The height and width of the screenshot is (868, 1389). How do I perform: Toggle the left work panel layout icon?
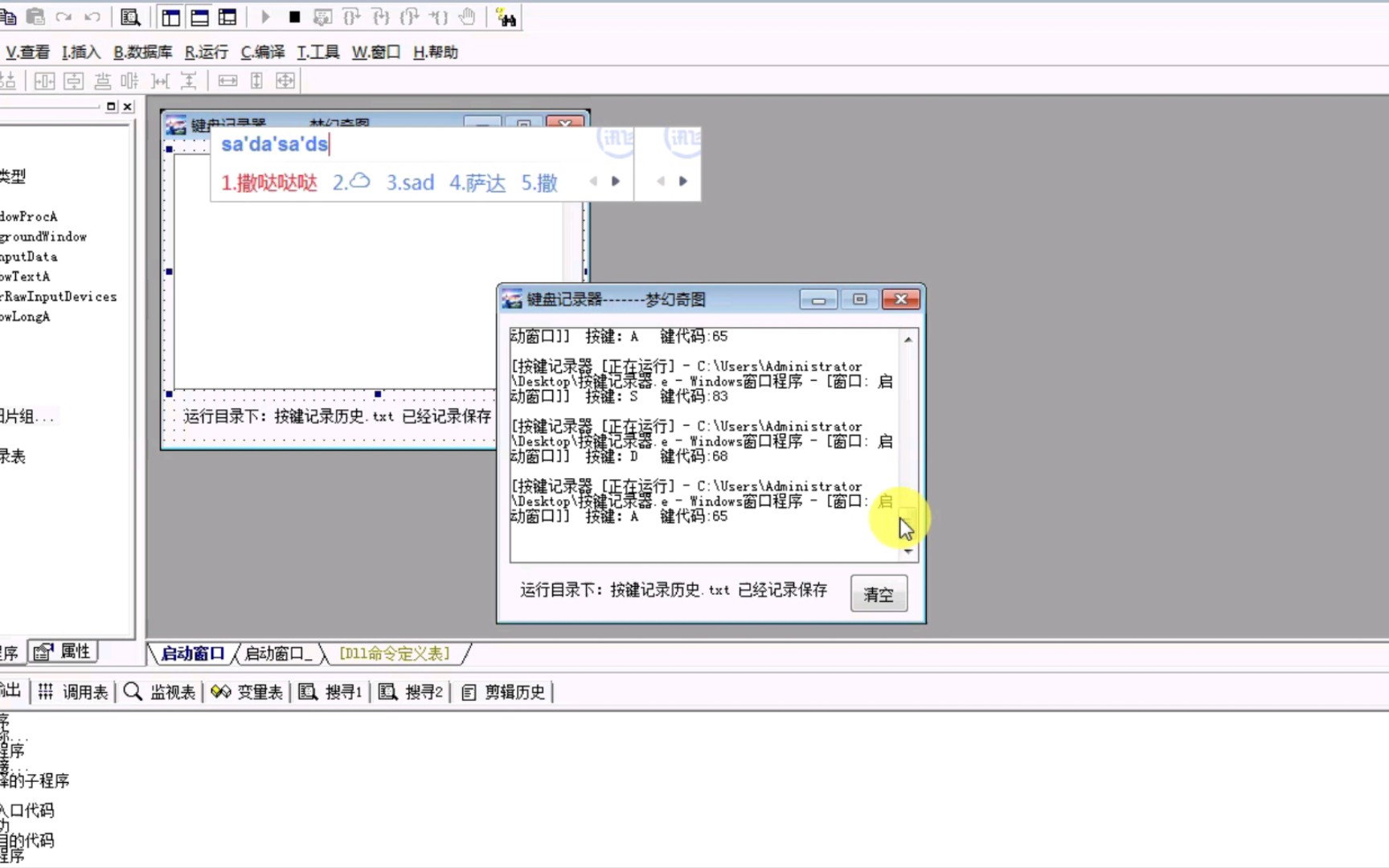tap(170, 17)
